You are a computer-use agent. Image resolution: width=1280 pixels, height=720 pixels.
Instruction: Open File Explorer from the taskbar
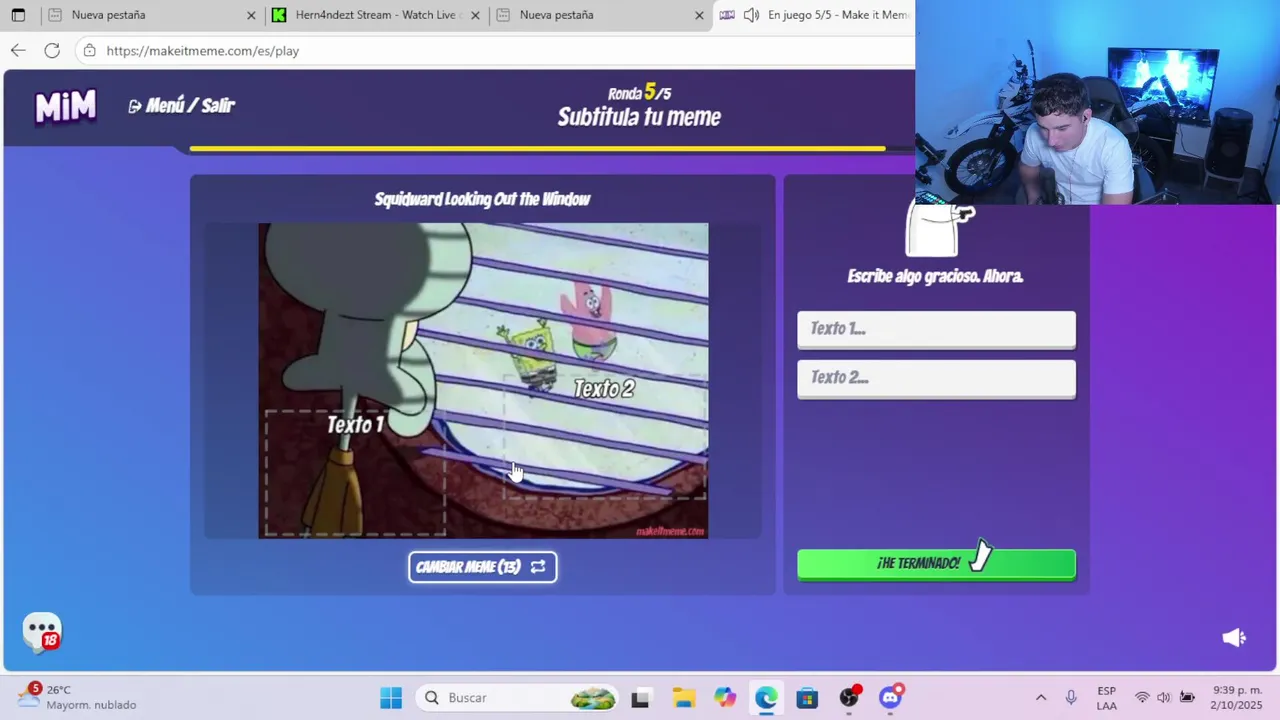pos(683,698)
